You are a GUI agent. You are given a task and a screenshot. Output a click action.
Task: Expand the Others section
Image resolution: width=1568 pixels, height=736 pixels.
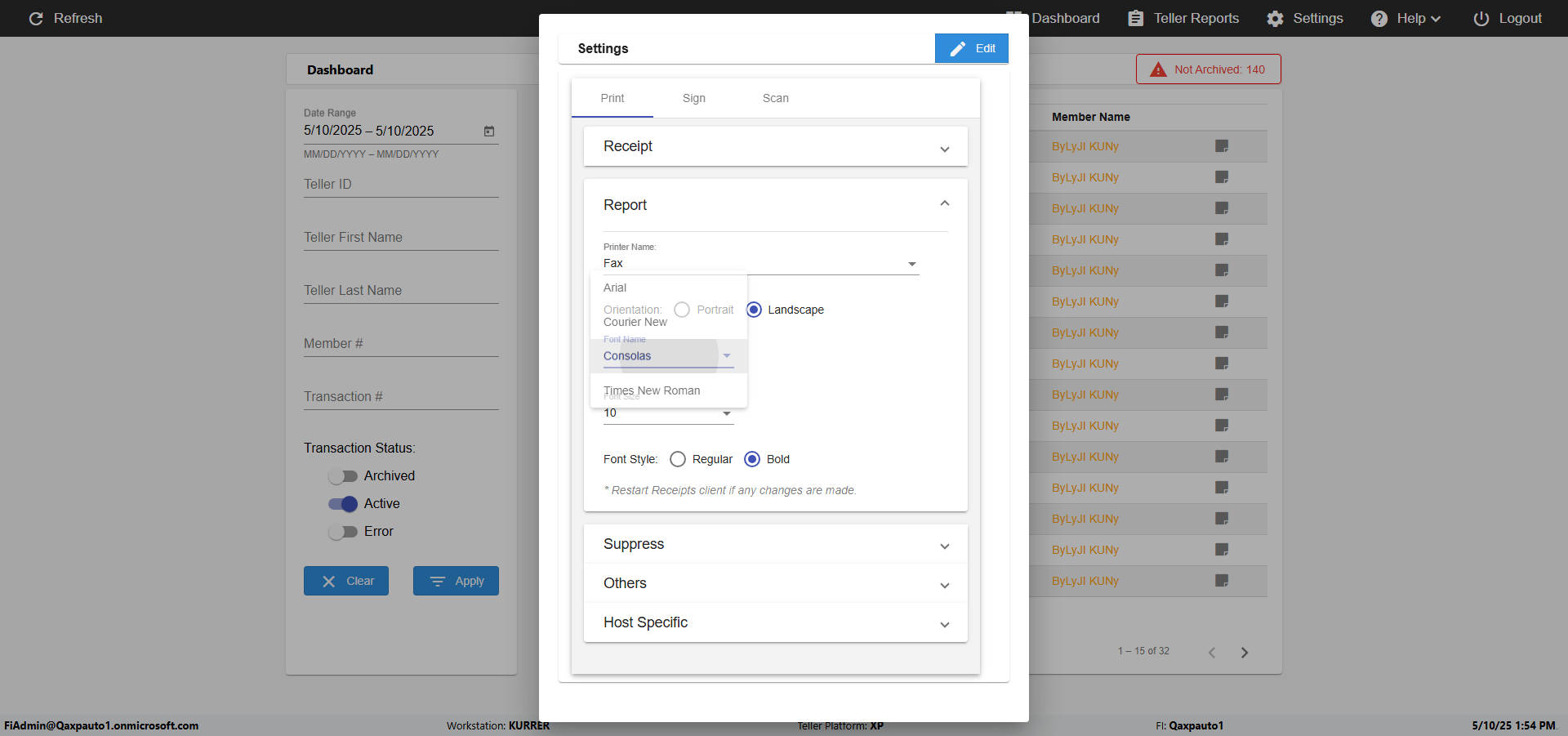(x=775, y=583)
